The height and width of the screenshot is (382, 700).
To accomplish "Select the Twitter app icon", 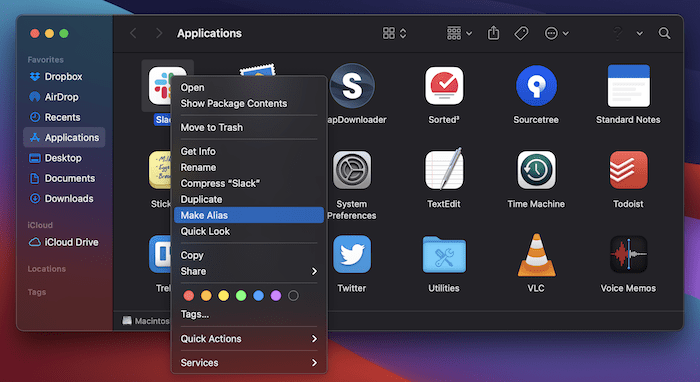I will click(352, 254).
